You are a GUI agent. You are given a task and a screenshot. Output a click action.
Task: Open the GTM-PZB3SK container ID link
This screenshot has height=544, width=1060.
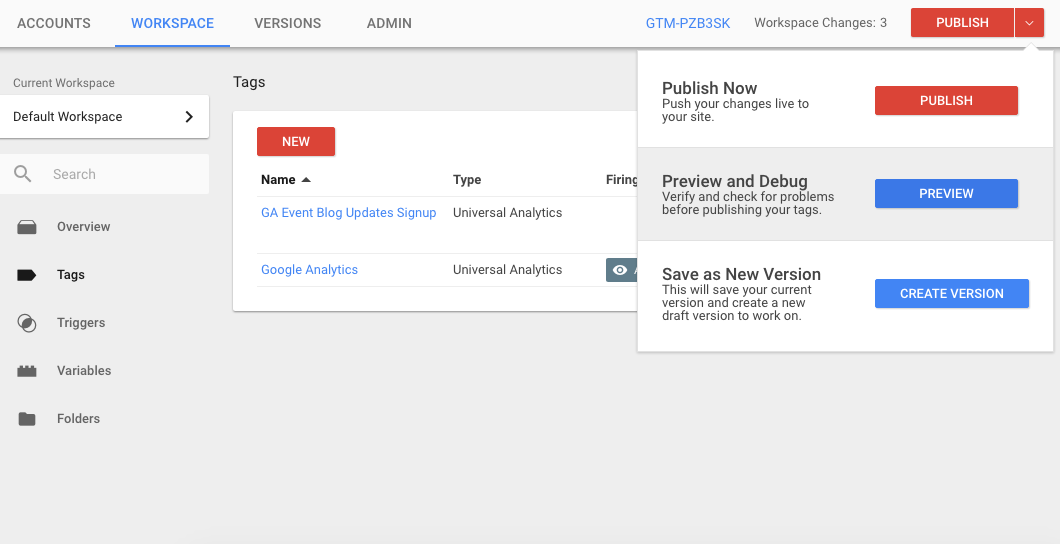688,23
